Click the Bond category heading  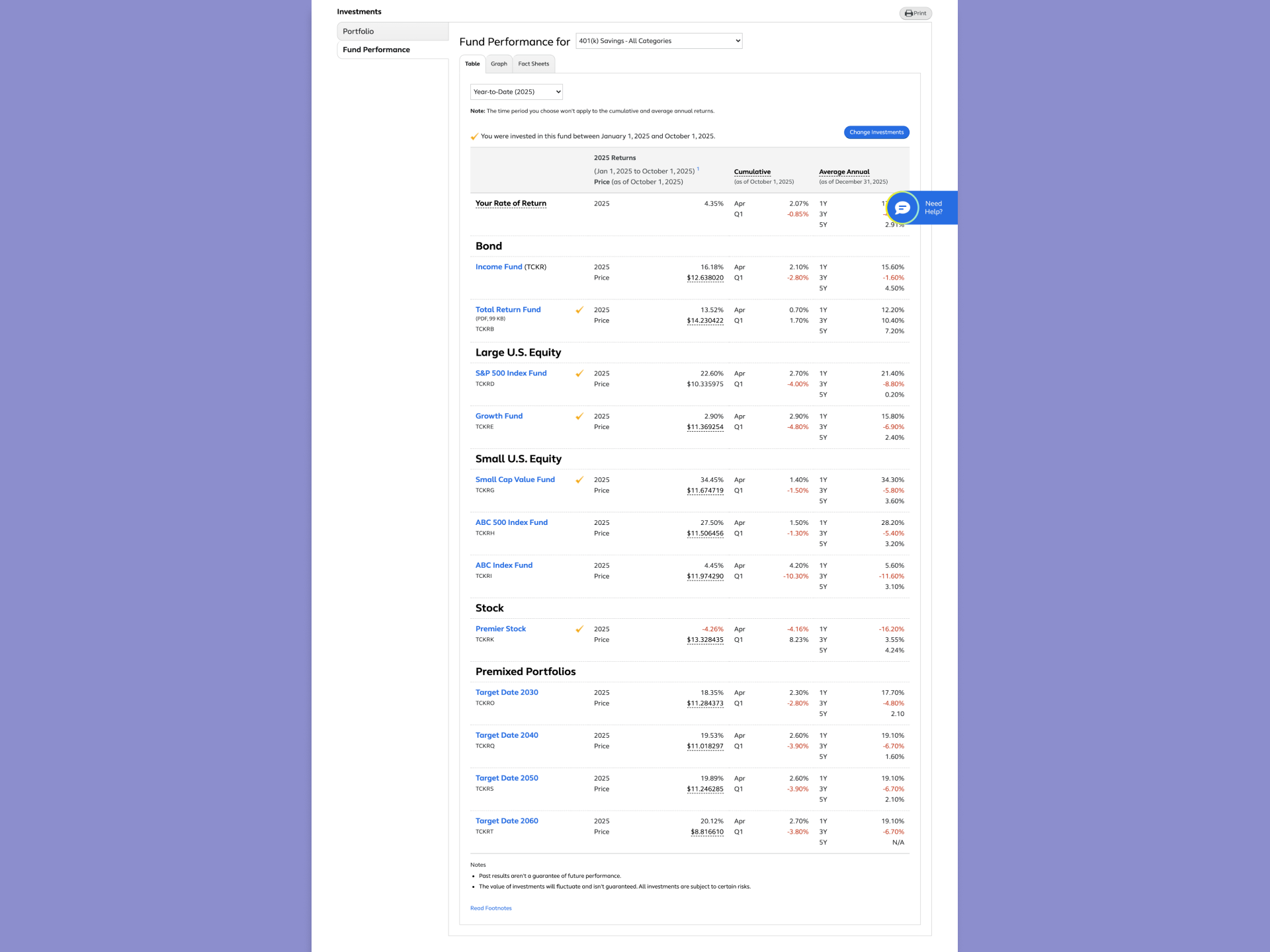(489, 246)
